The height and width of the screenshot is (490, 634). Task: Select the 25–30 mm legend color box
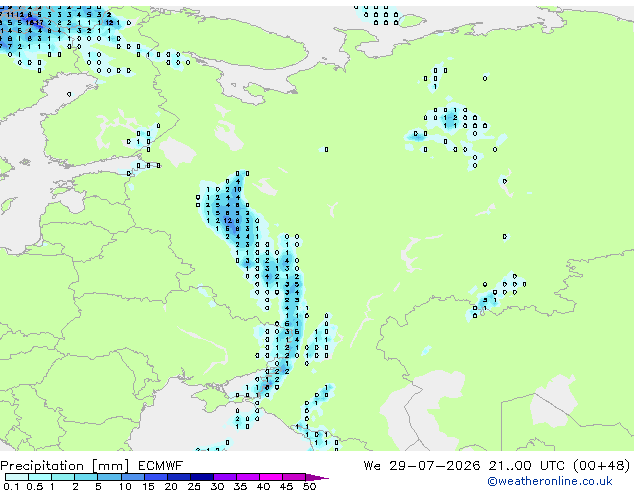[x=202, y=477]
